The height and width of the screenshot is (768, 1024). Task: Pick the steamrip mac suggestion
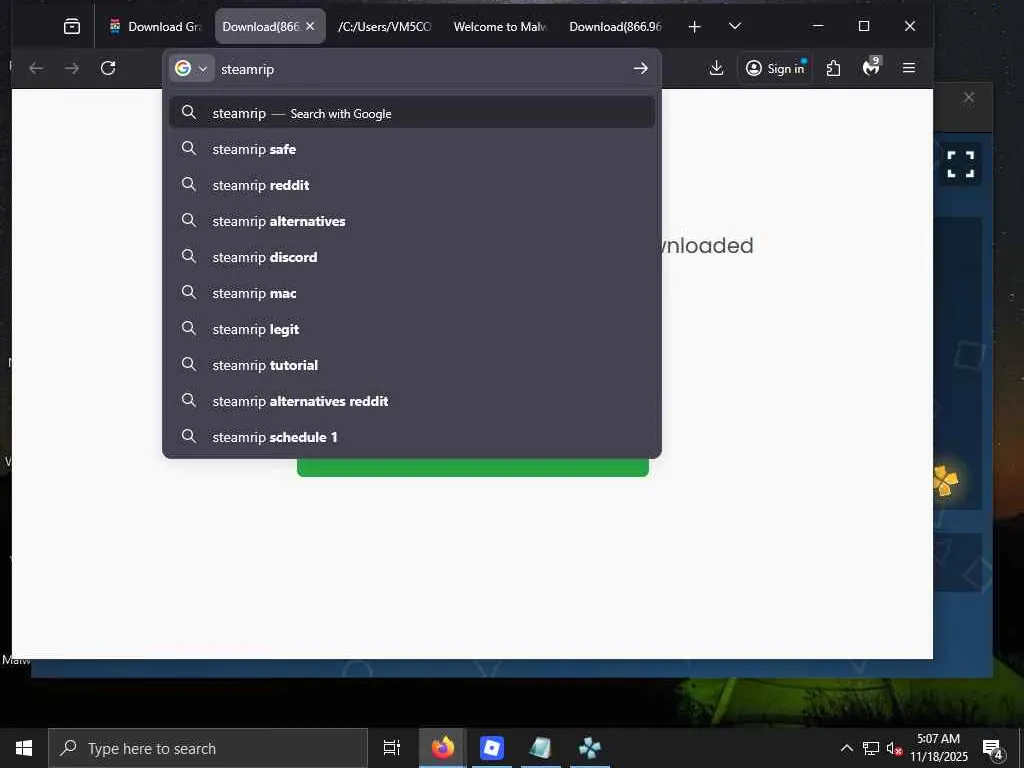point(411,293)
